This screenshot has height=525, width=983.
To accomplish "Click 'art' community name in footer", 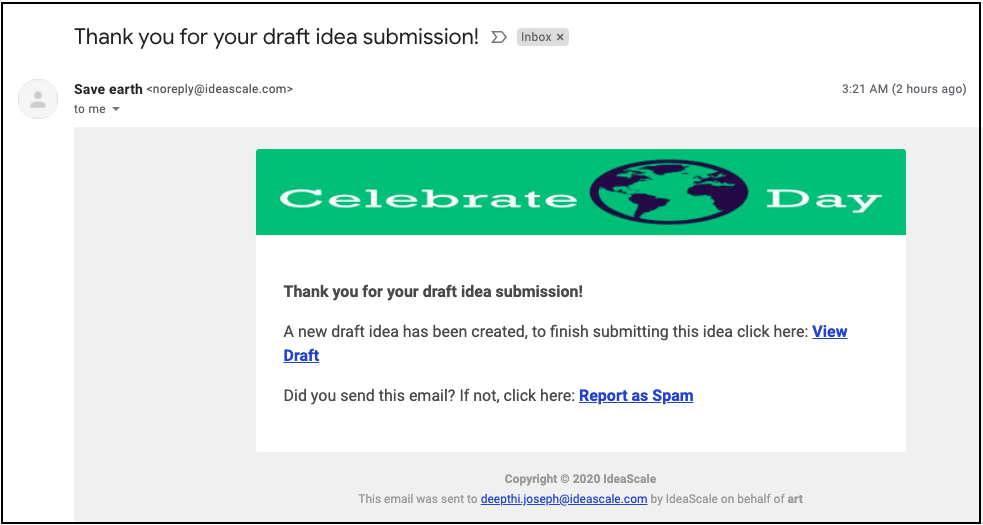I will point(795,499).
